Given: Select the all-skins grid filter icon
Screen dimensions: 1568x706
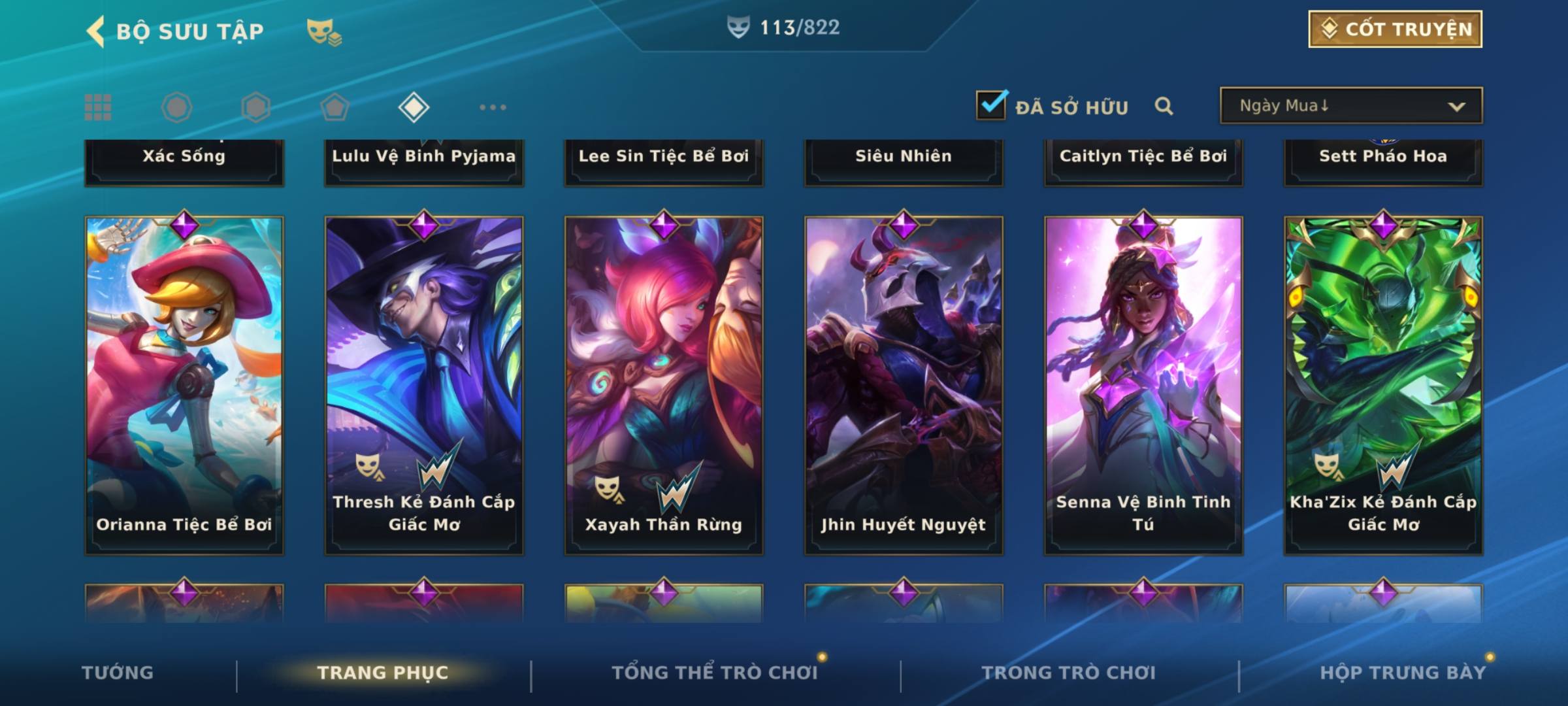Looking at the screenshot, I should [x=98, y=107].
